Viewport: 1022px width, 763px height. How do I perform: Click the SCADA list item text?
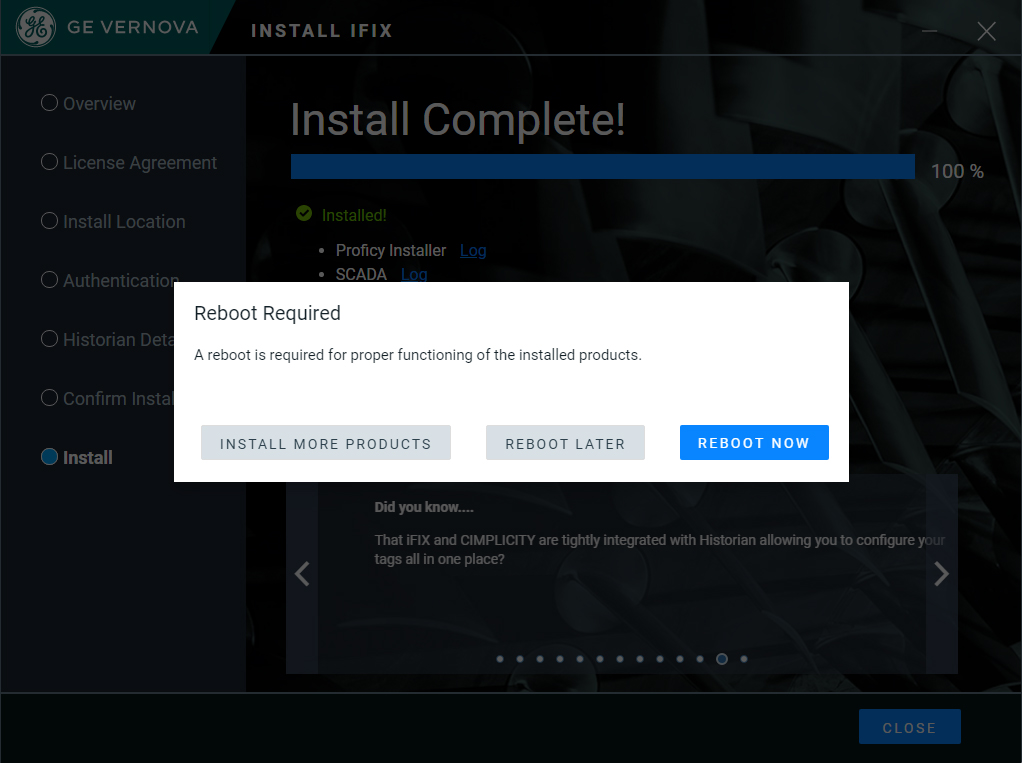click(x=361, y=274)
